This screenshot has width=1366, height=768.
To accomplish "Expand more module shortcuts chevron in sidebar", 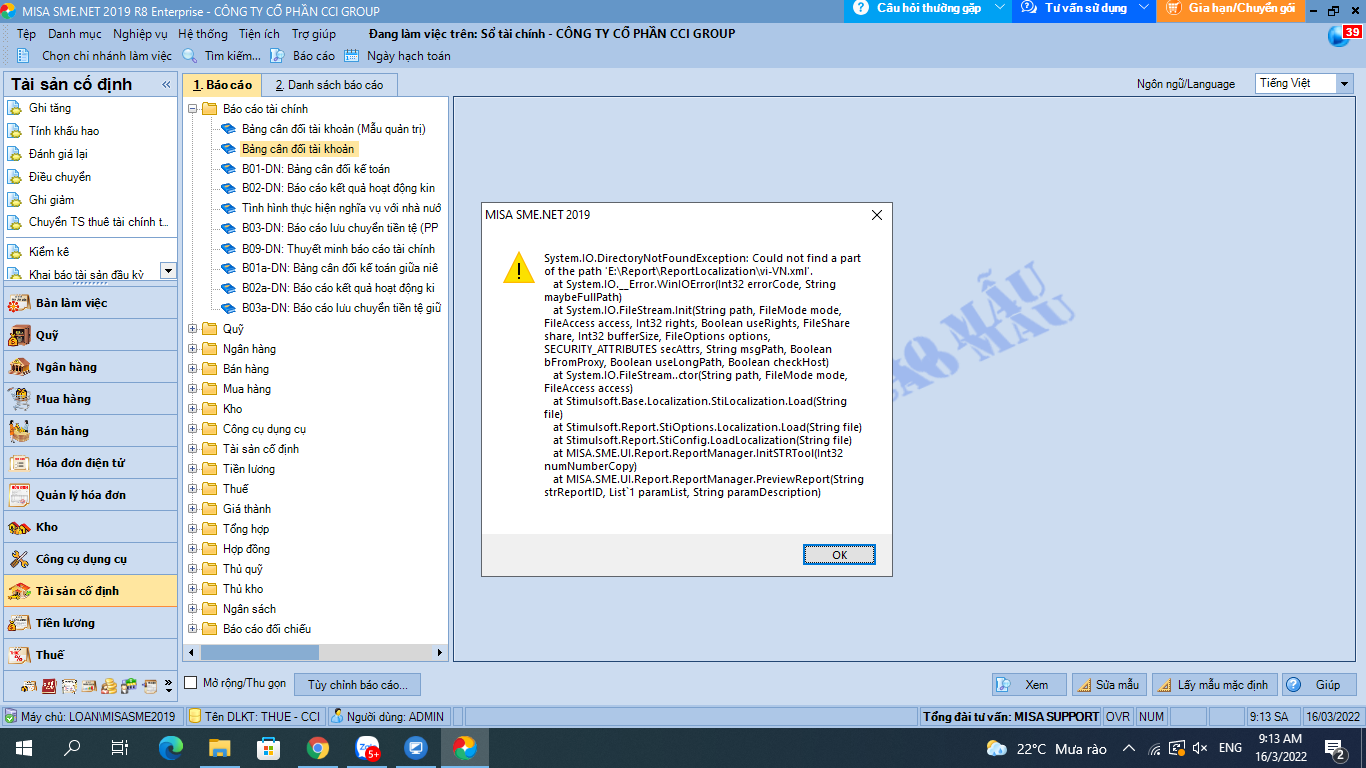I will (168, 686).
